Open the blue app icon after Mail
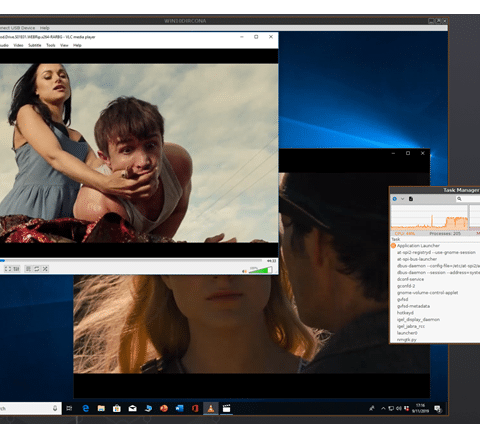480x440 pixels. point(148,408)
